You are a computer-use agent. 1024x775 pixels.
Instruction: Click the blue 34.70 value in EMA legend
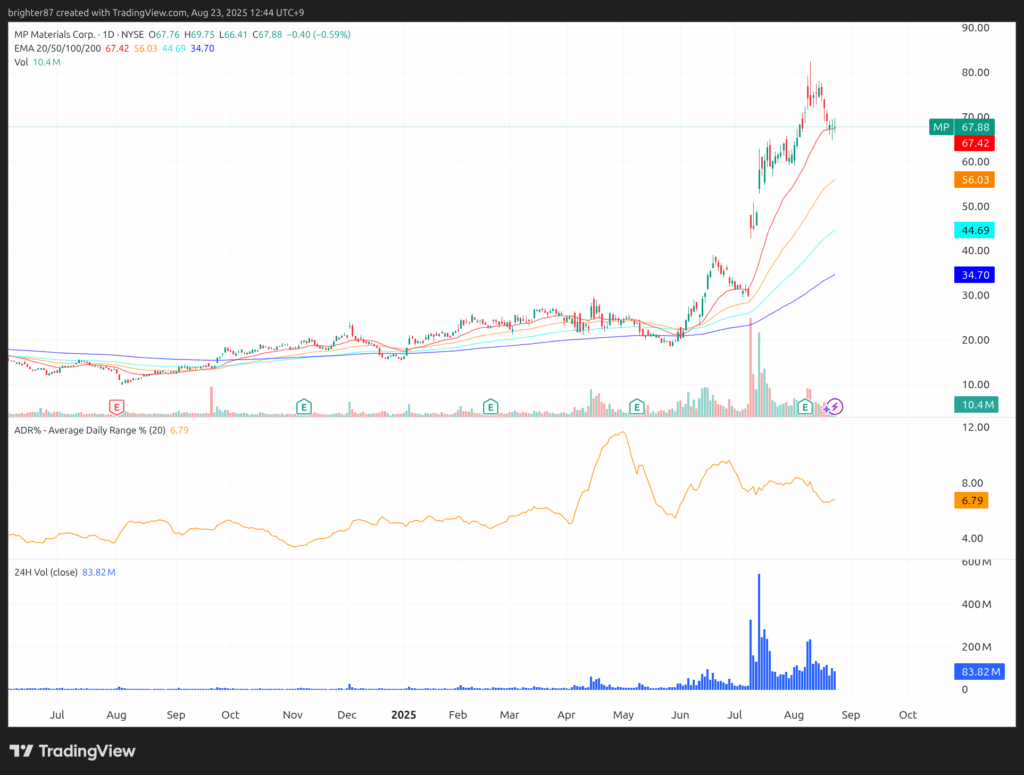pos(202,48)
